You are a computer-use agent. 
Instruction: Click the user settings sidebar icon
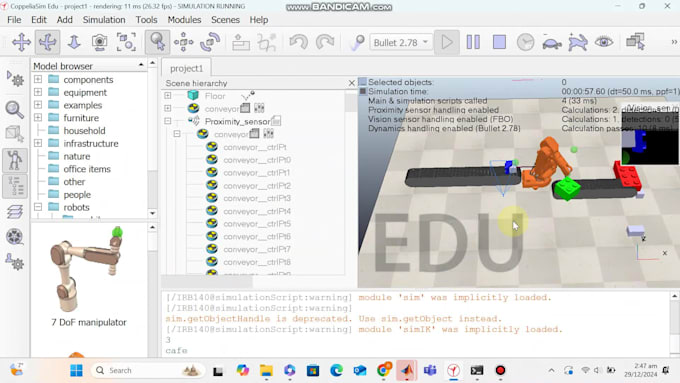point(15,262)
